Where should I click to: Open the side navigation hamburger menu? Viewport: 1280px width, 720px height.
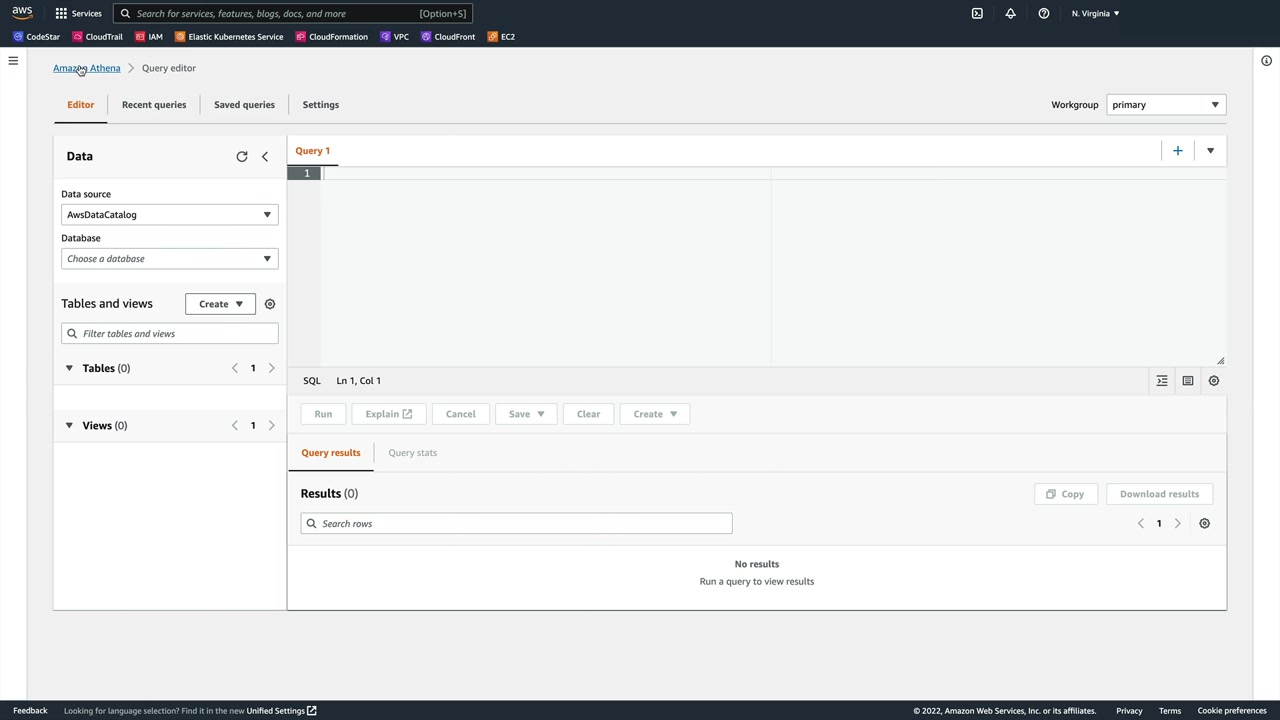tap(13, 61)
